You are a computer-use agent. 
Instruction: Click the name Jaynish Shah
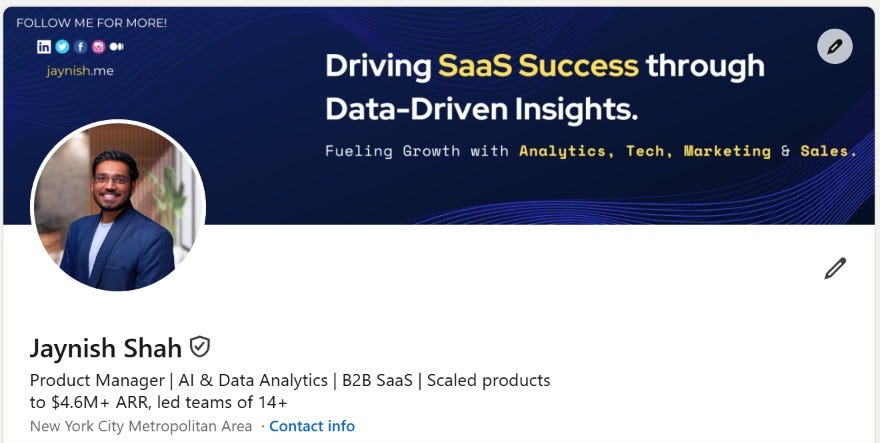(106, 348)
